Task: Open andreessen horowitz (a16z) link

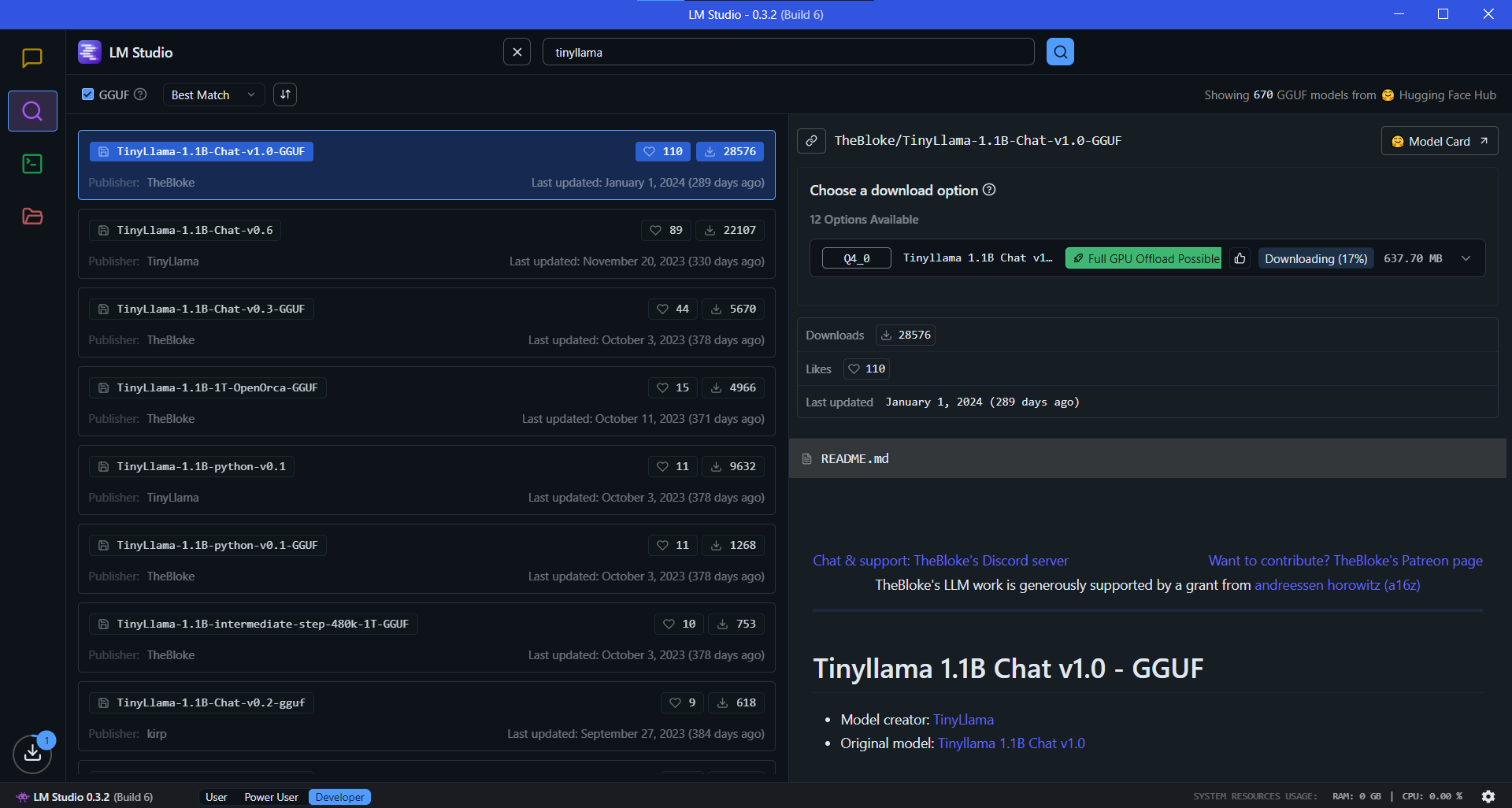Action: (1337, 585)
